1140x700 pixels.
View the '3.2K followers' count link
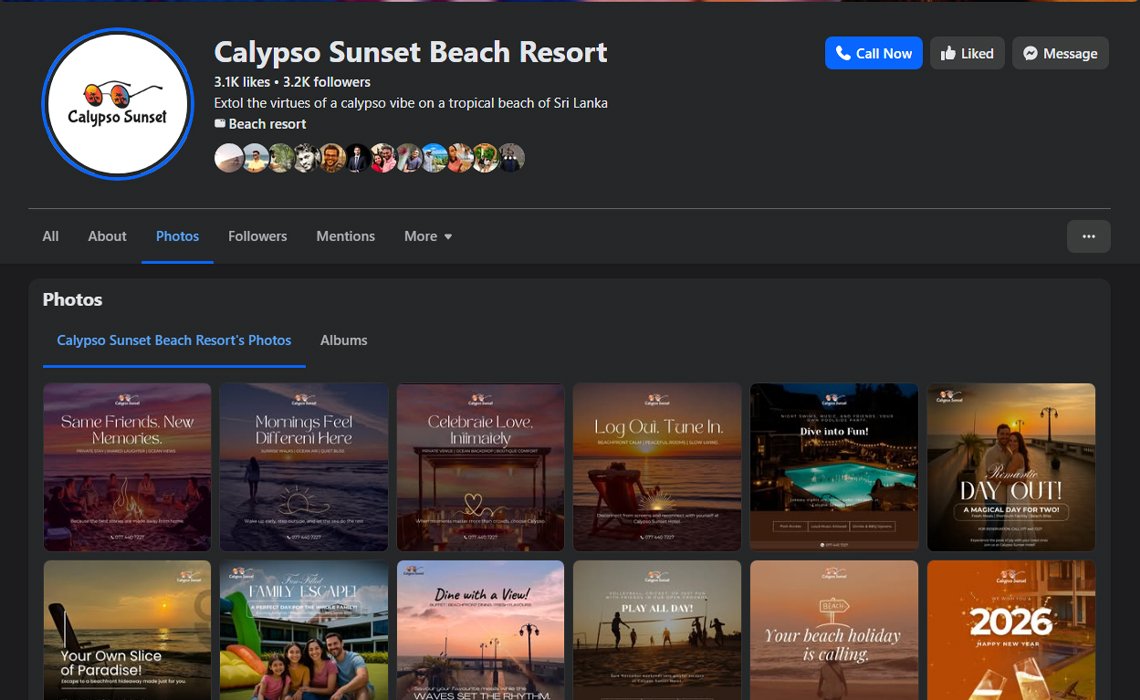326,82
